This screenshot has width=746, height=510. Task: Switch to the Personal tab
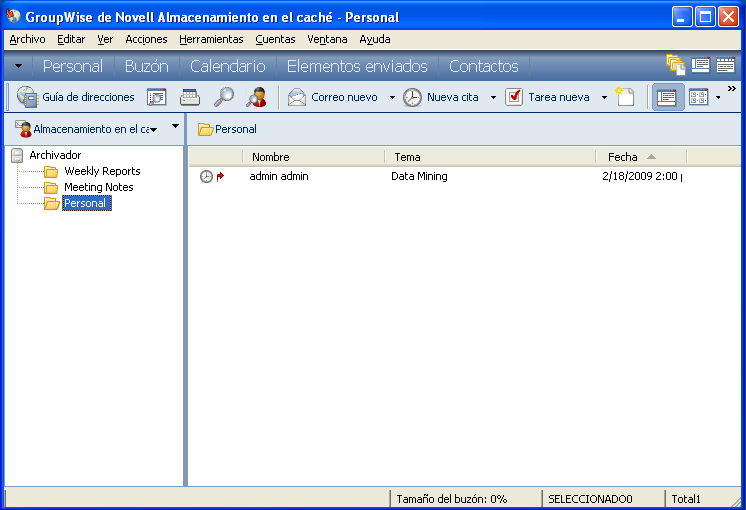tap(73, 66)
